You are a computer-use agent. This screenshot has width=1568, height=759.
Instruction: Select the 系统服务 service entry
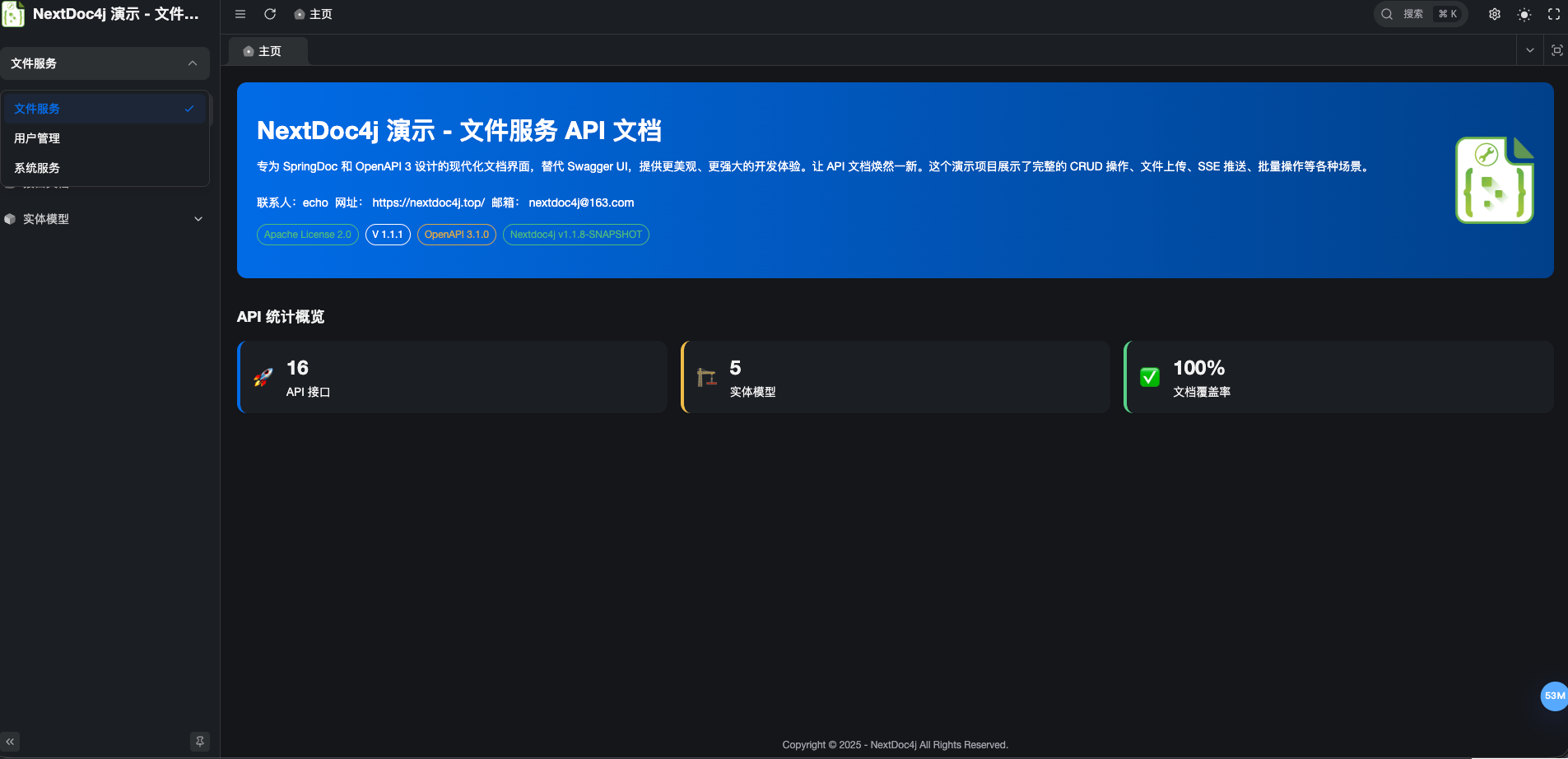36,167
